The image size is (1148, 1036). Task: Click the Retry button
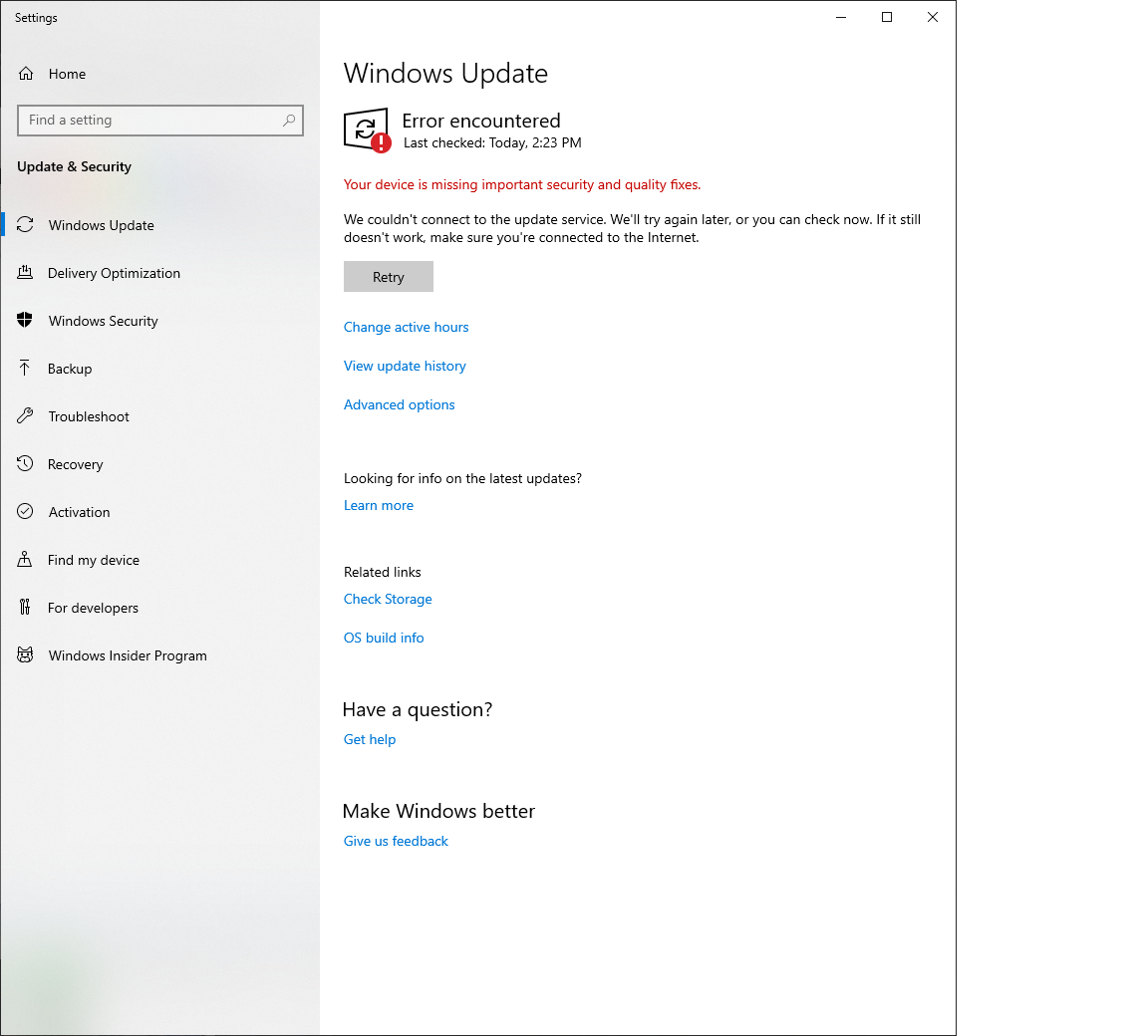pos(388,277)
